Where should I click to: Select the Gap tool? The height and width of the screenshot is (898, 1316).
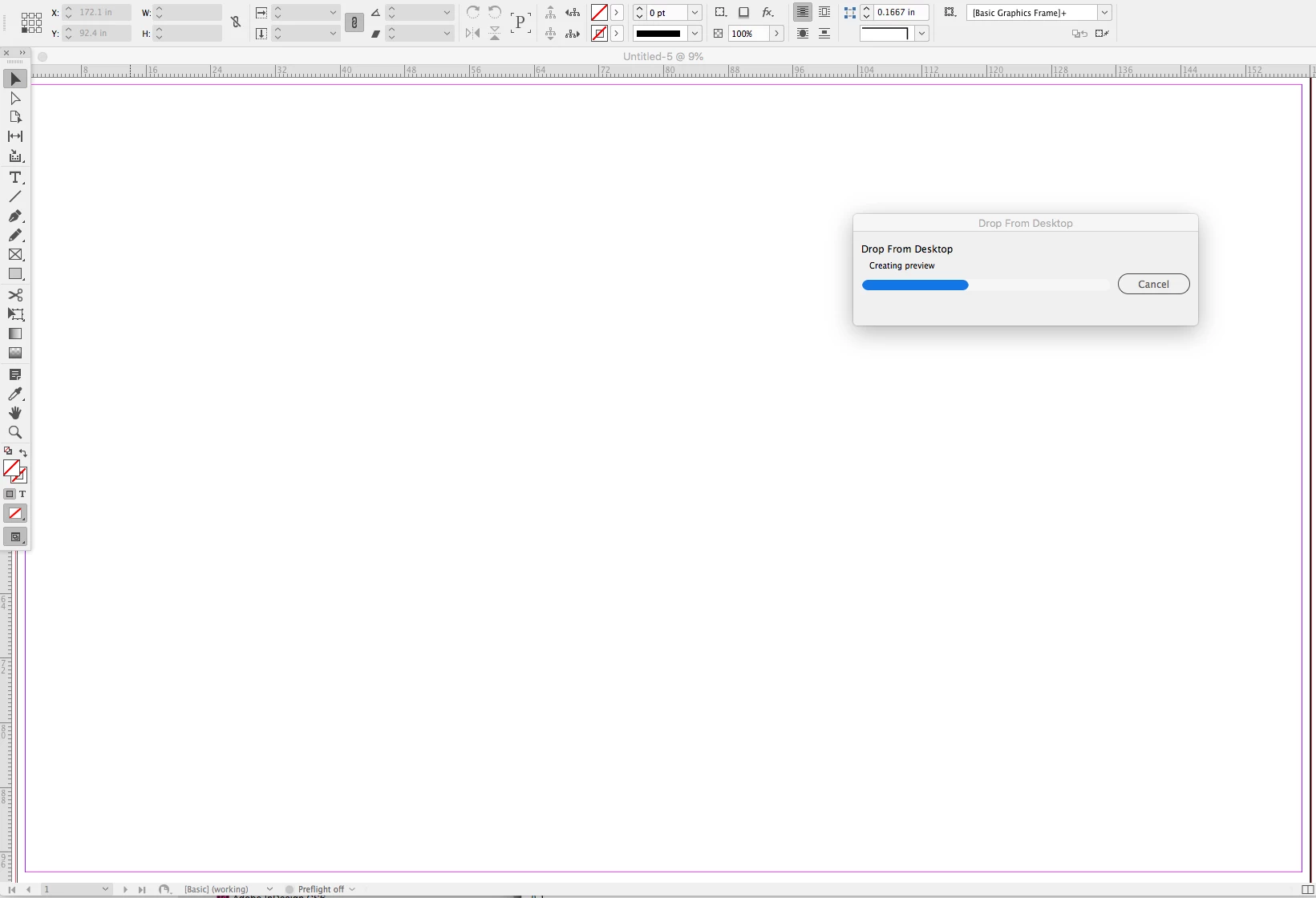click(x=15, y=136)
